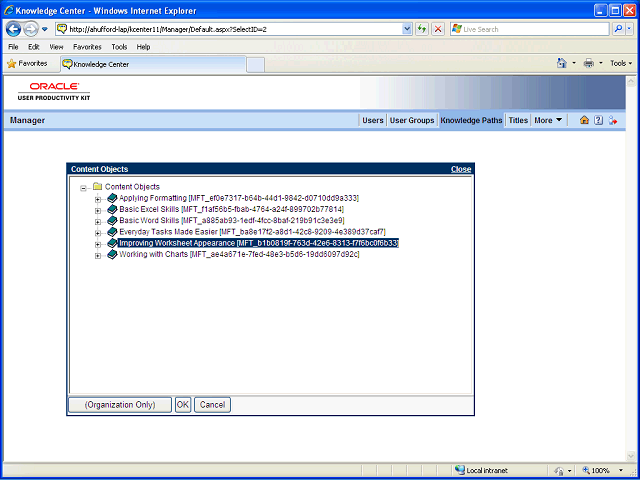Select Everyday Tasks Made Easier title

[252, 232]
